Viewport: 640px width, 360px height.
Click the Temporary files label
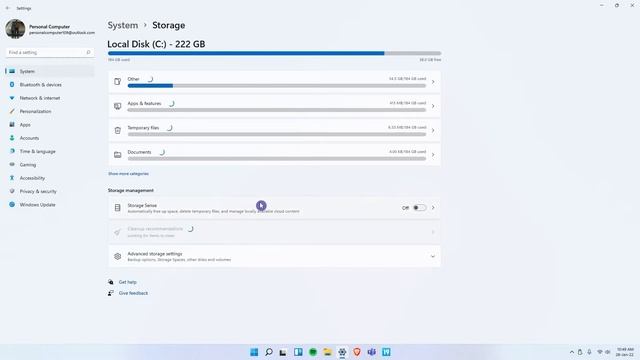coord(143,128)
